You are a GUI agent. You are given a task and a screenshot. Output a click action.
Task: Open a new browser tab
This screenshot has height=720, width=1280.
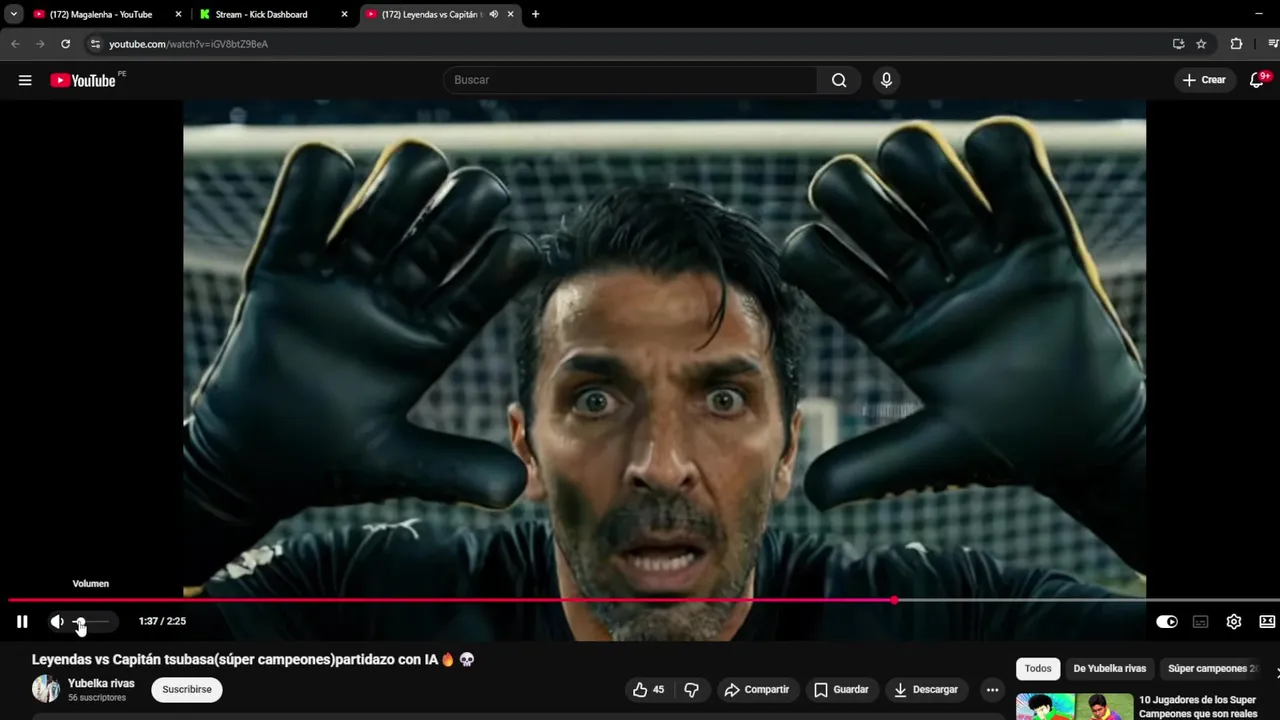tap(535, 14)
